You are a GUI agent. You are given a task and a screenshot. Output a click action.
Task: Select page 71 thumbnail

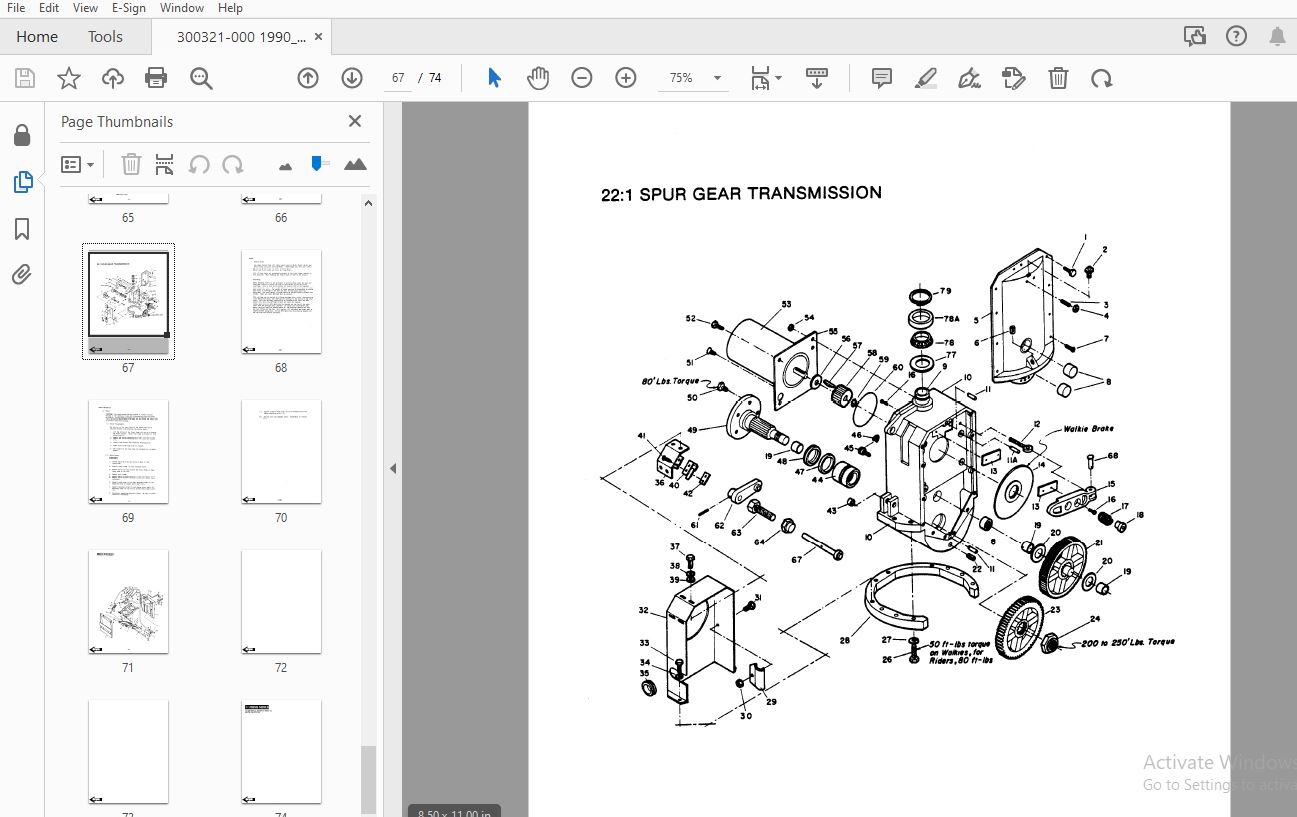pos(128,601)
